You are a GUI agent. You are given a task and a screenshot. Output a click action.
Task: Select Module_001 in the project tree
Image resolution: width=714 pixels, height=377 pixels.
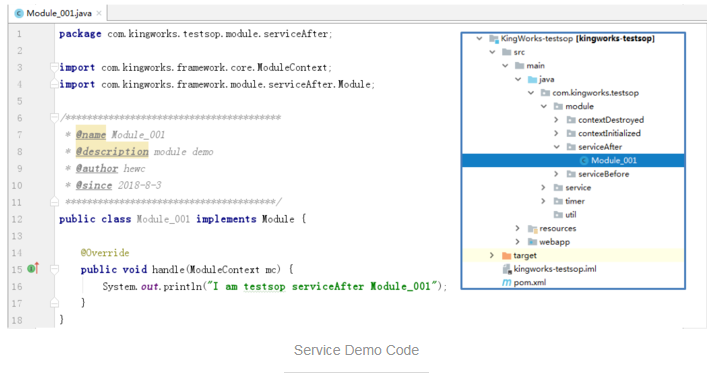573,160
